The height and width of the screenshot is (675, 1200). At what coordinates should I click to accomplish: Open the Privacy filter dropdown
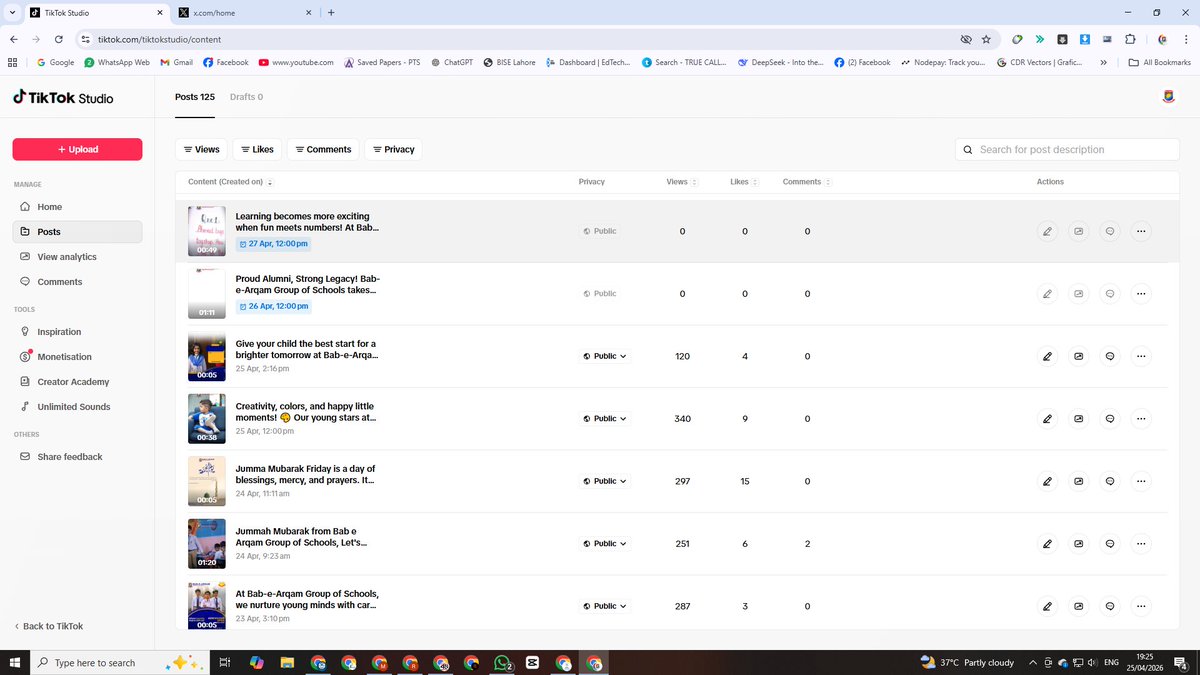(393, 149)
